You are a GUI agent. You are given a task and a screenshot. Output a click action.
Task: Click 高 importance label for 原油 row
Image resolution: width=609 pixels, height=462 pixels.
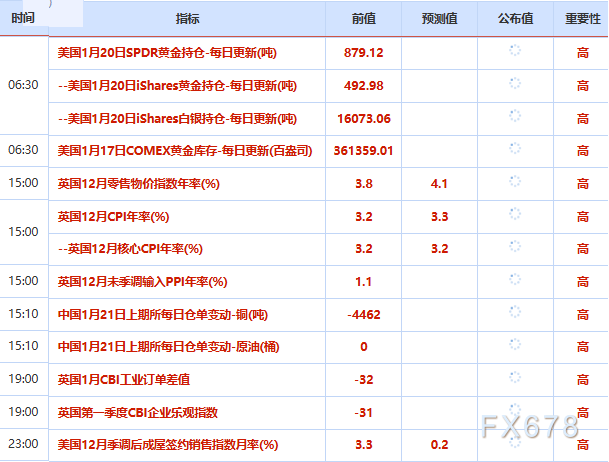coord(583,346)
